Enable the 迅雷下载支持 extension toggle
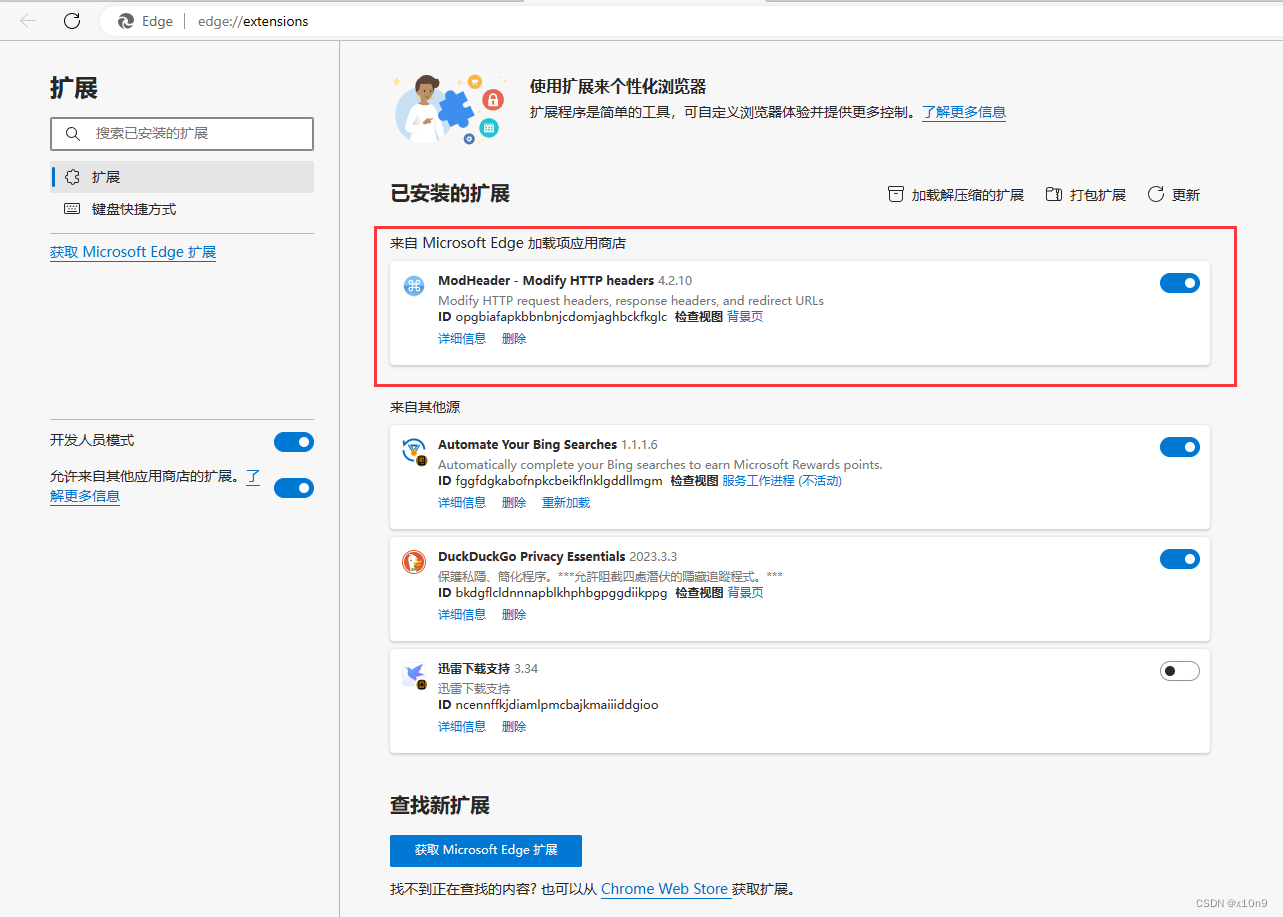Image resolution: width=1283 pixels, height=917 pixels. point(1180,671)
